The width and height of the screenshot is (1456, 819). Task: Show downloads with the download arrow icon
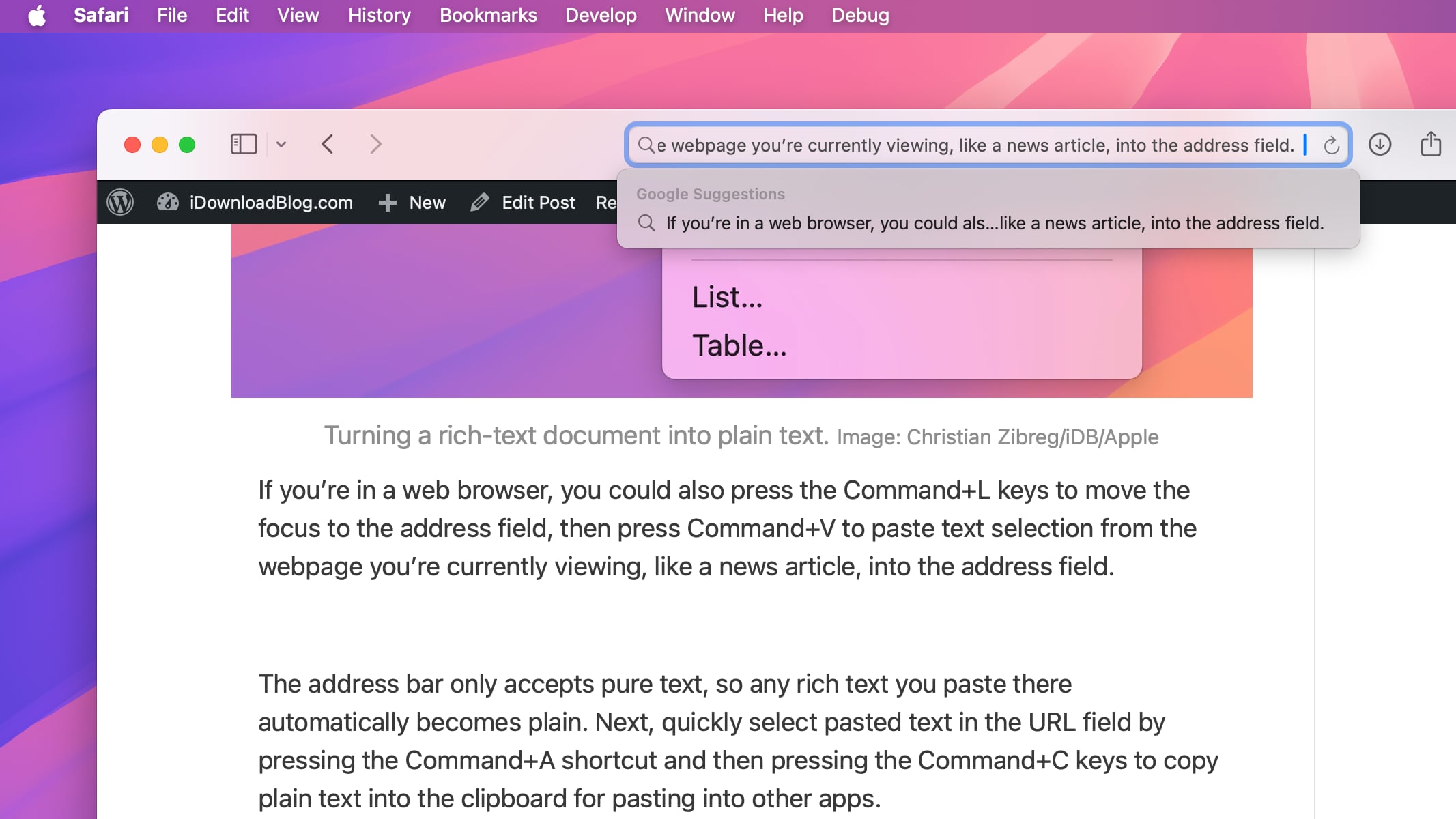point(1380,144)
